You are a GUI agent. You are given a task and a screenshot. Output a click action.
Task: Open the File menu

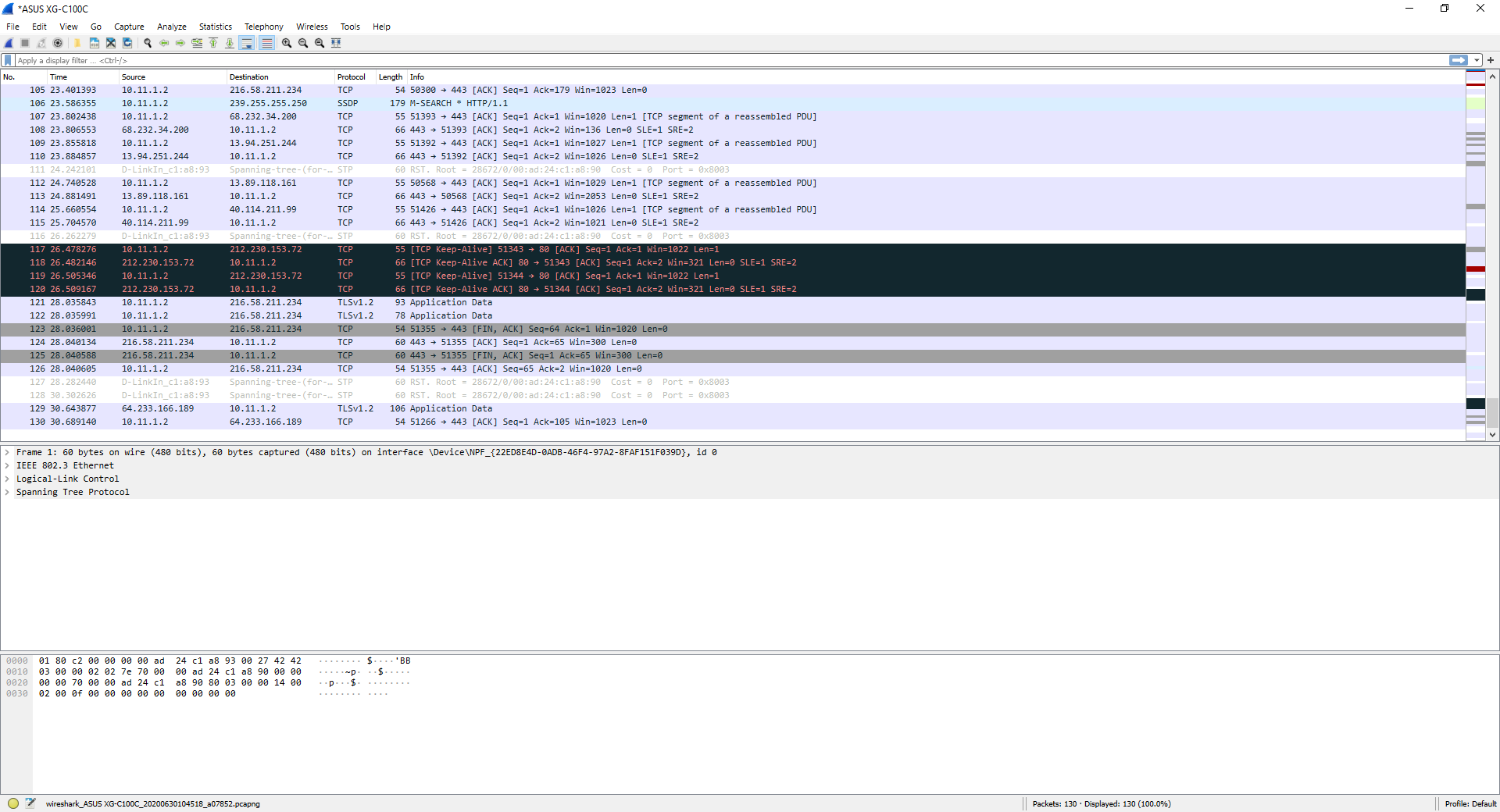pyautogui.click(x=13, y=27)
